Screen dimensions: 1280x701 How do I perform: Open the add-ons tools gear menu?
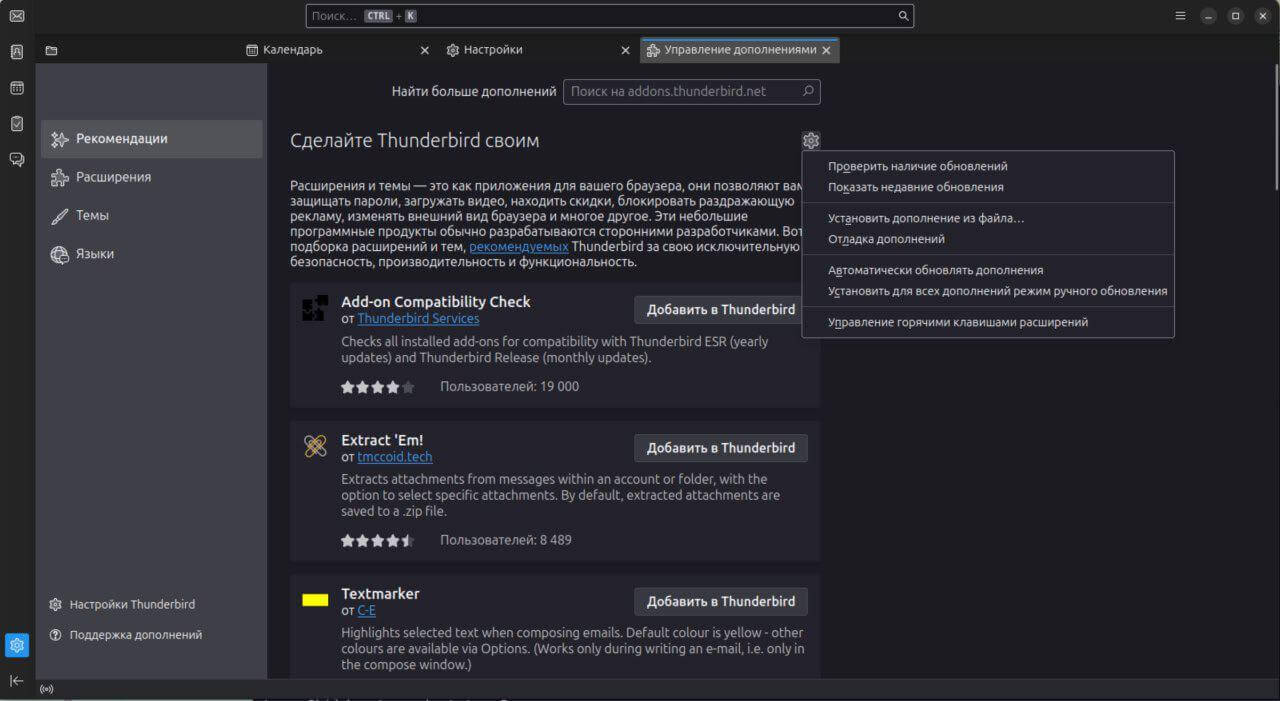tap(810, 141)
